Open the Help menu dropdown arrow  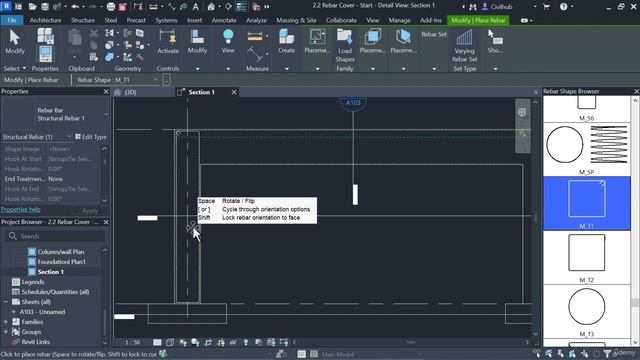point(572,7)
